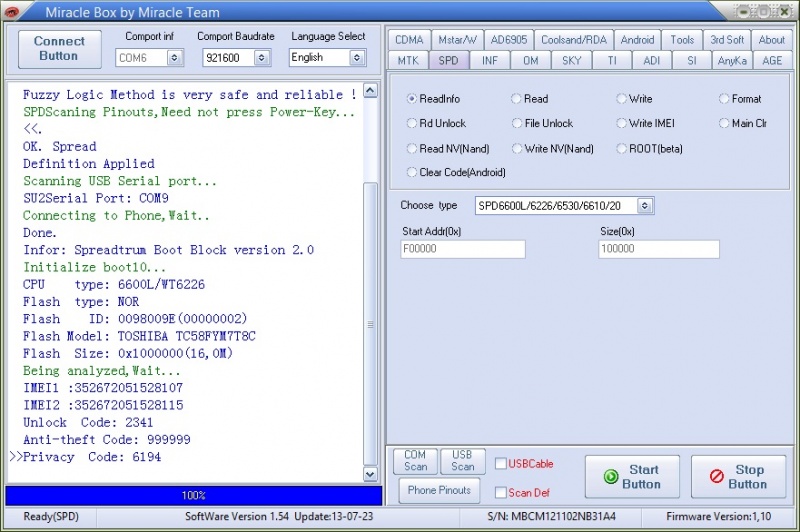Switch to the OM tab
Image resolution: width=800 pixels, height=532 pixels.
pos(531,60)
